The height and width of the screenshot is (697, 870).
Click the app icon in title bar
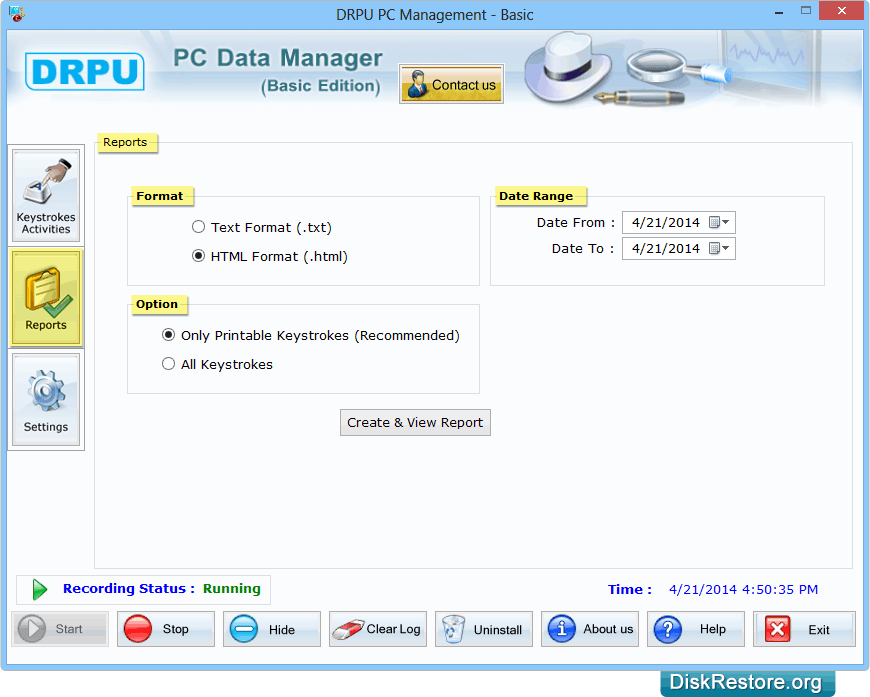point(17,13)
